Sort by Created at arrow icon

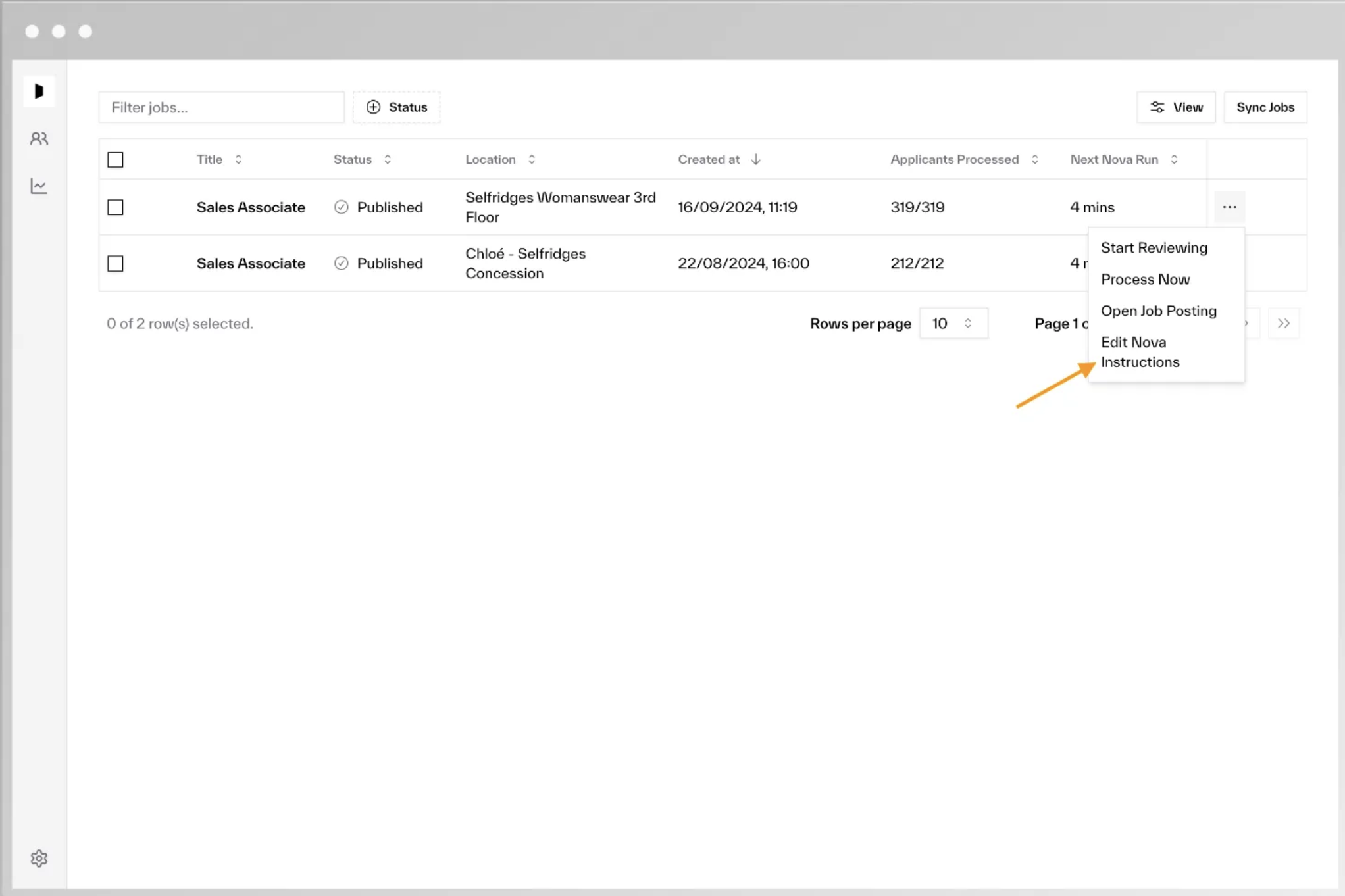pos(755,159)
